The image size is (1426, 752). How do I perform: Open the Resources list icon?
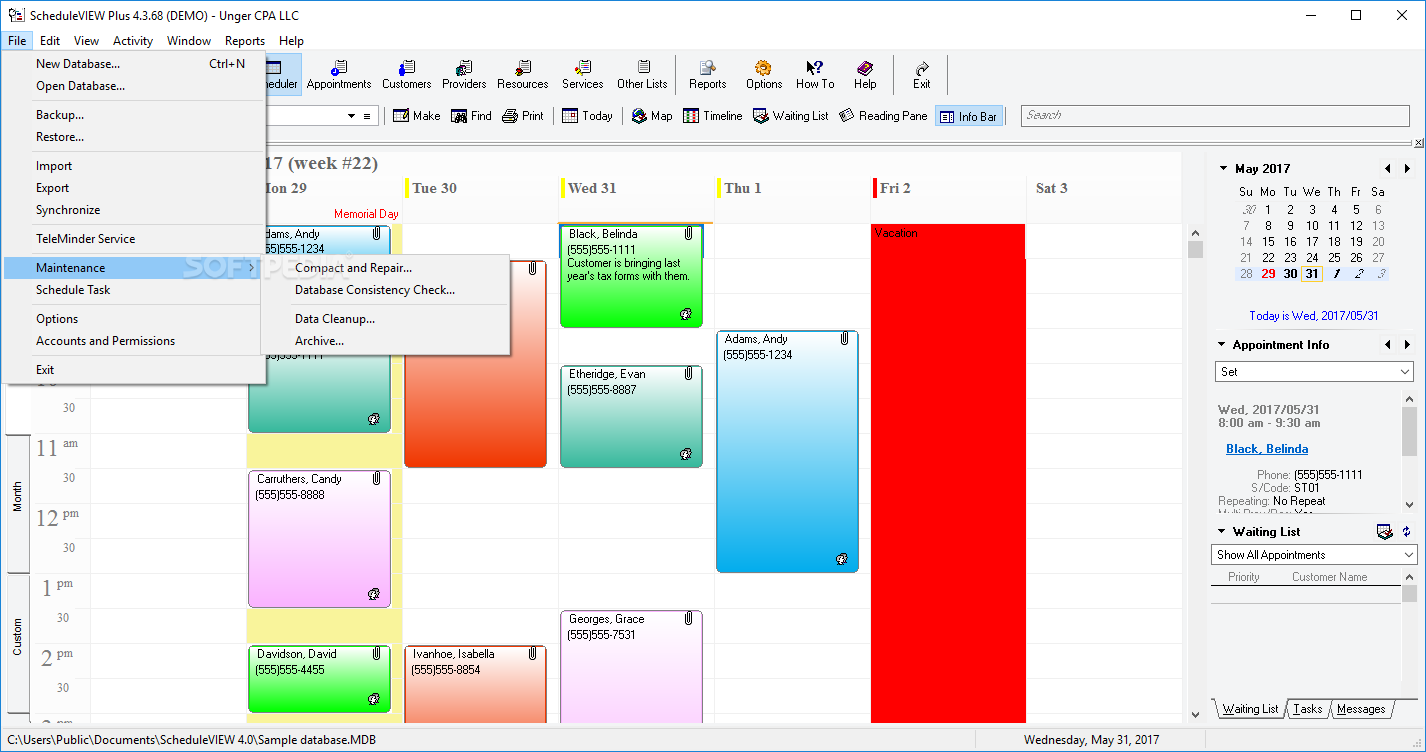click(x=522, y=75)
